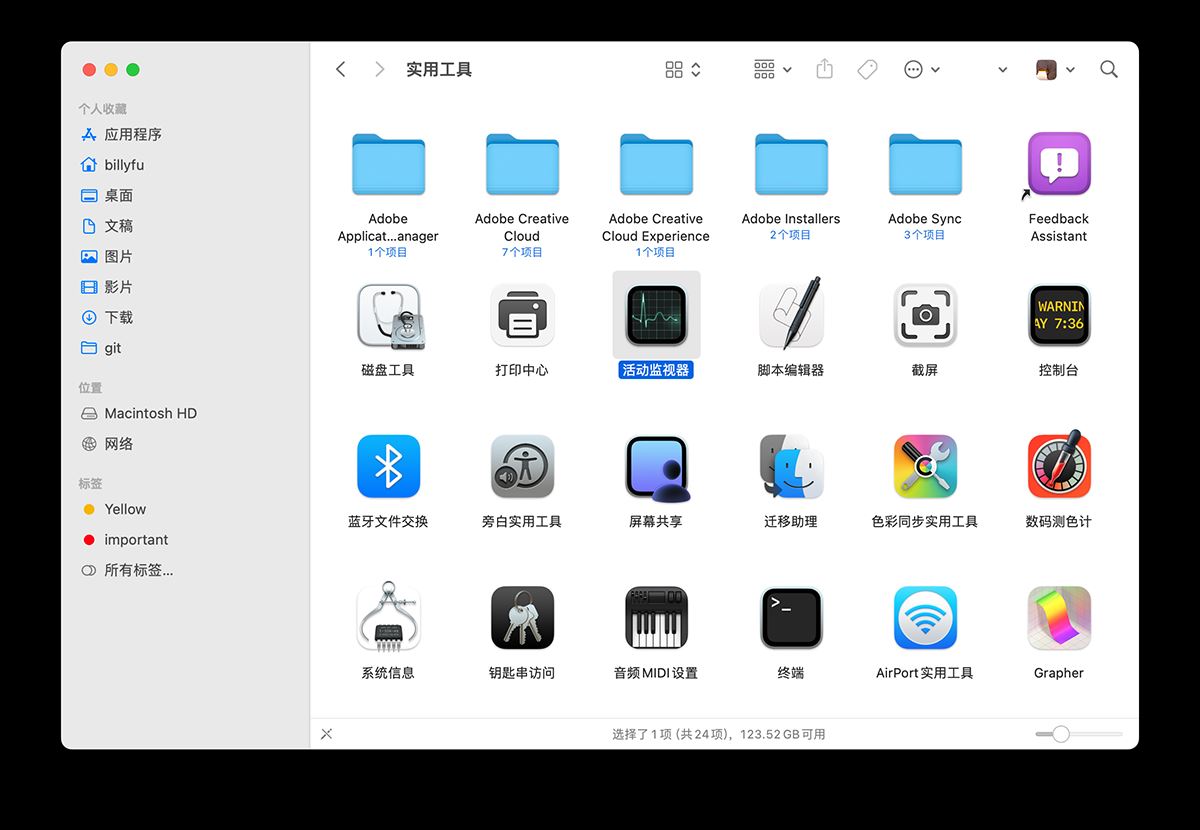The height and width of the screenshot is (830, 1200).
Task: Open 音频 MIDI 设置 utility
Action: coord(655,617)
